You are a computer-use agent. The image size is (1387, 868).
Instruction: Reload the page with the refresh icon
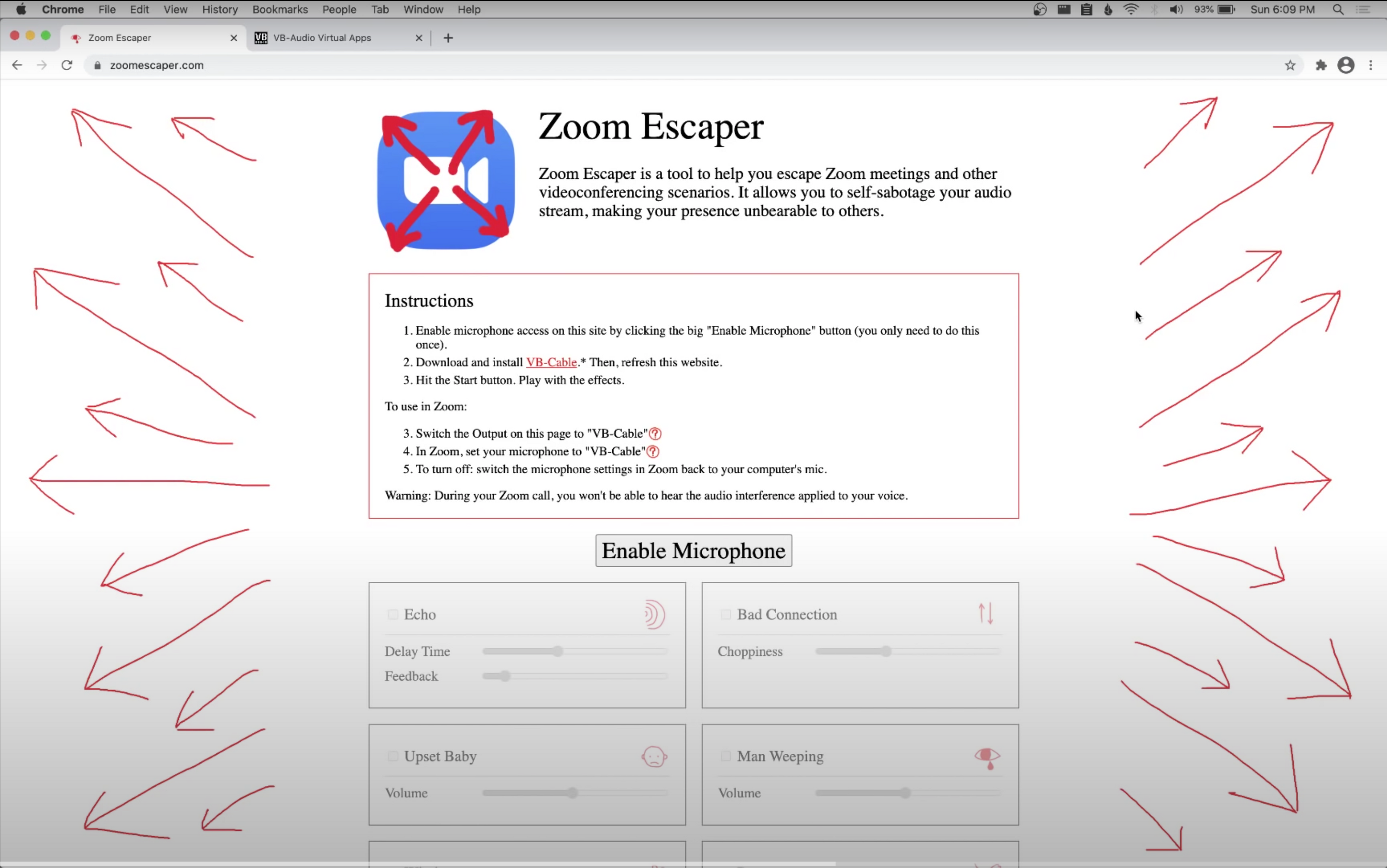pyautogui.click(x=67, y=66)
